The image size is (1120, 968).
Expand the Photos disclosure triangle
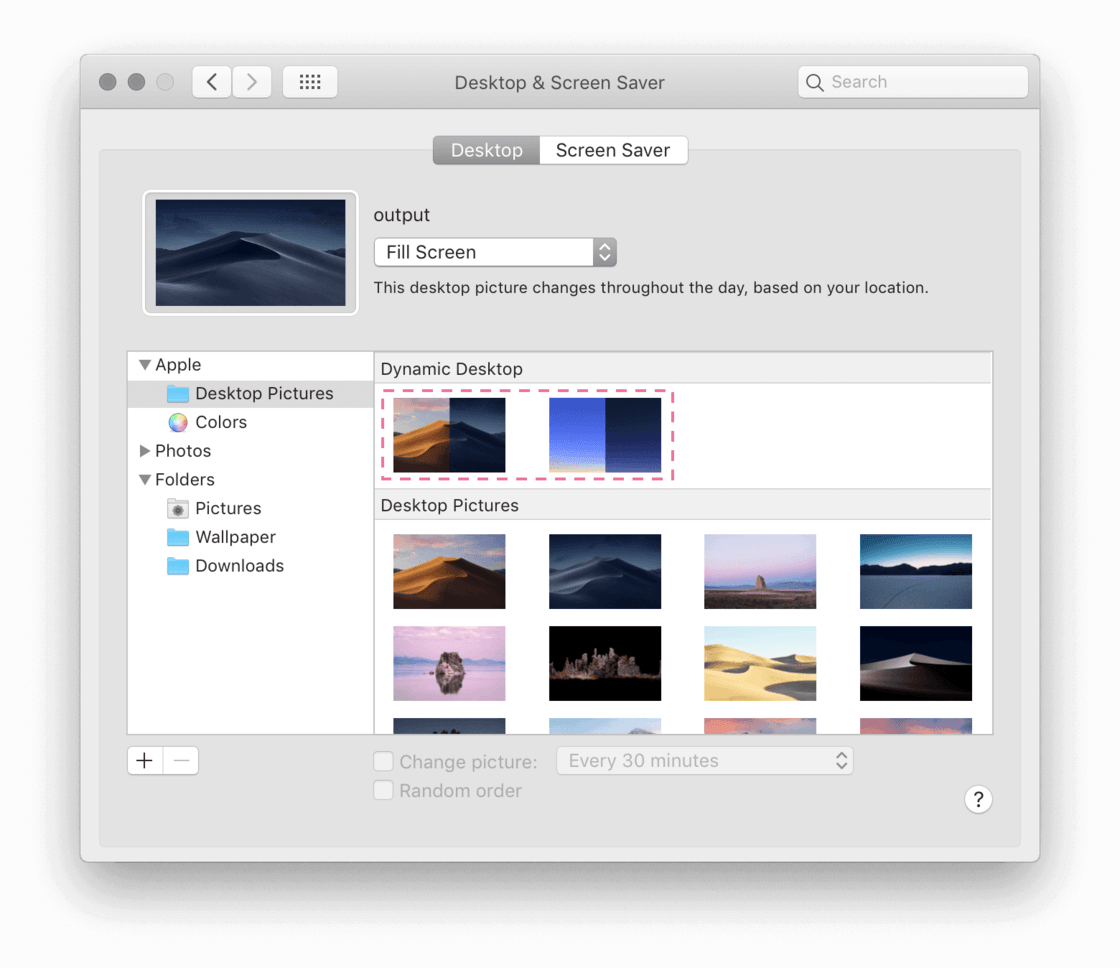(x=145, y=451)
